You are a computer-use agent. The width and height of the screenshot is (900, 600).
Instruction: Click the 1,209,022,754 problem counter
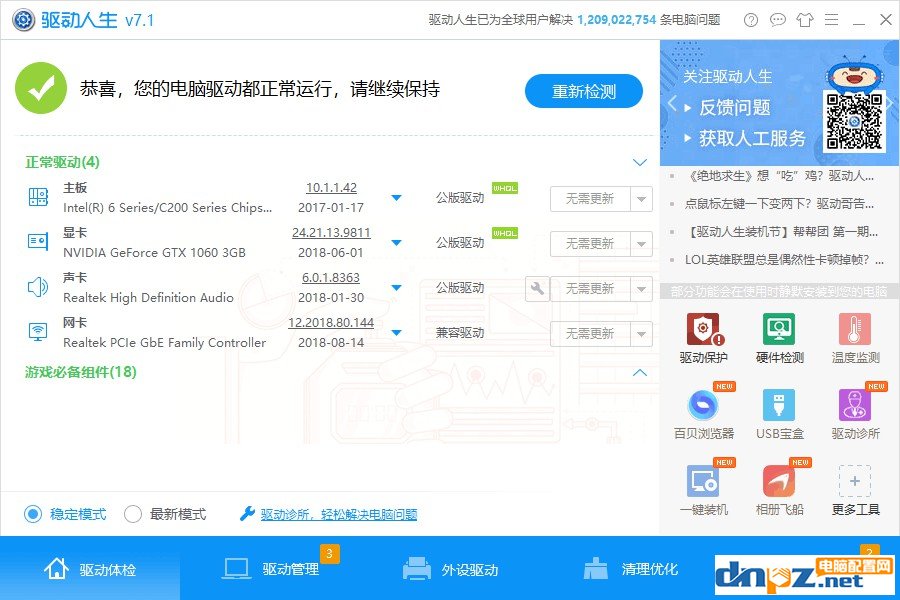[x=616, y=20]
